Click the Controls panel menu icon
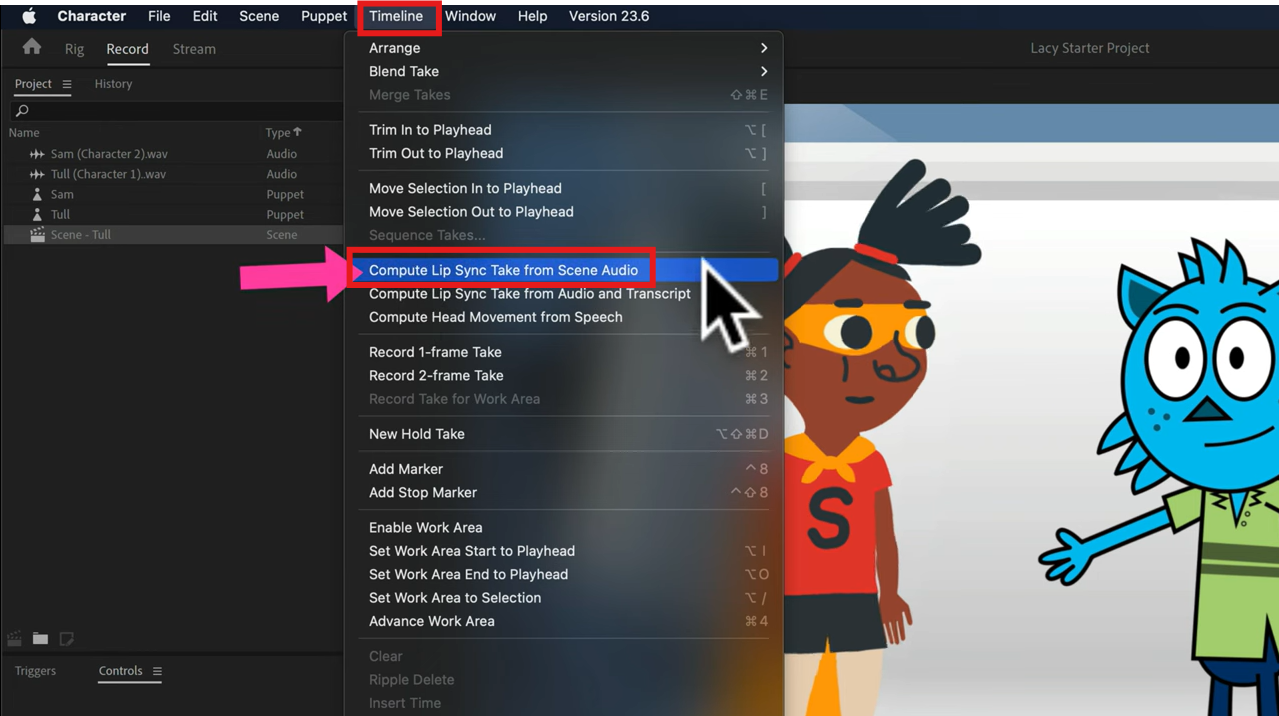 [x=157, y=671]
